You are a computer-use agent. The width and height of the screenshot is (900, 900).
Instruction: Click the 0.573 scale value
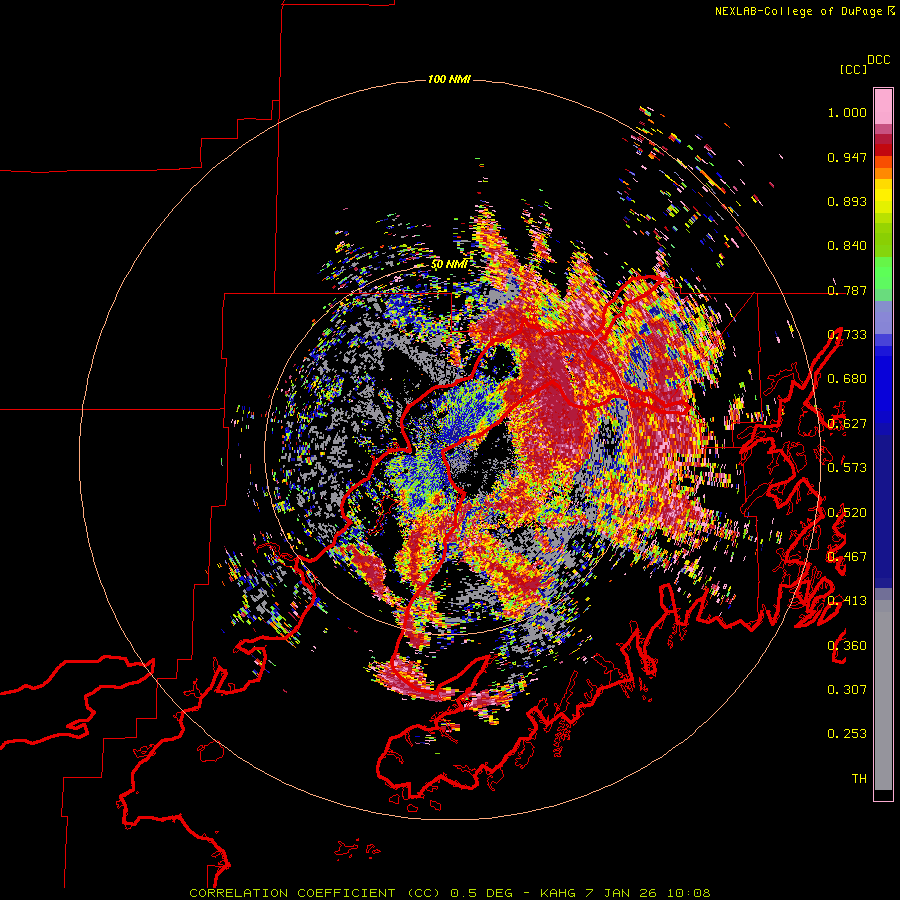(847, 468)
